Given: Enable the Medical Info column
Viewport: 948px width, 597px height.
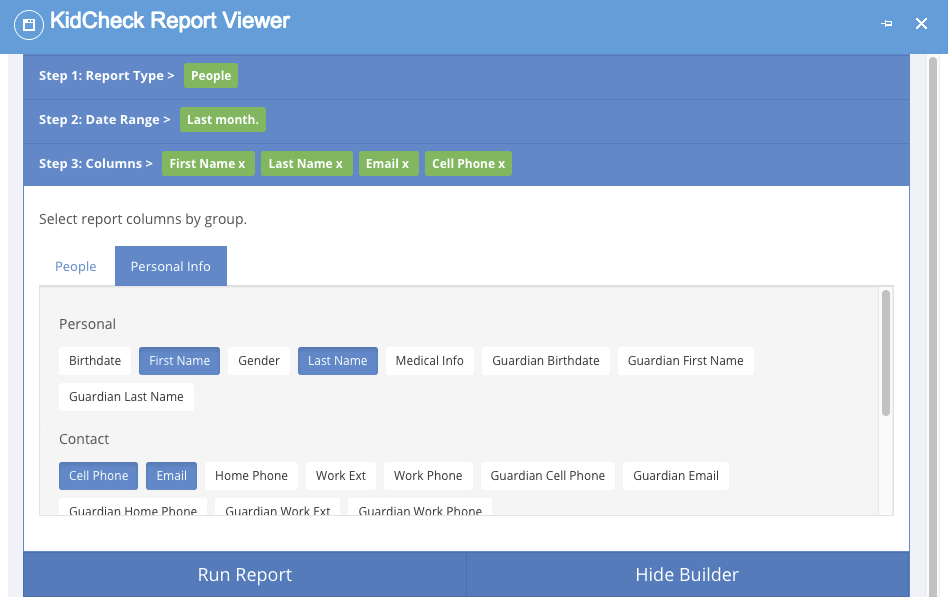Looking at the screenshot, I should [x=429, y=361].
